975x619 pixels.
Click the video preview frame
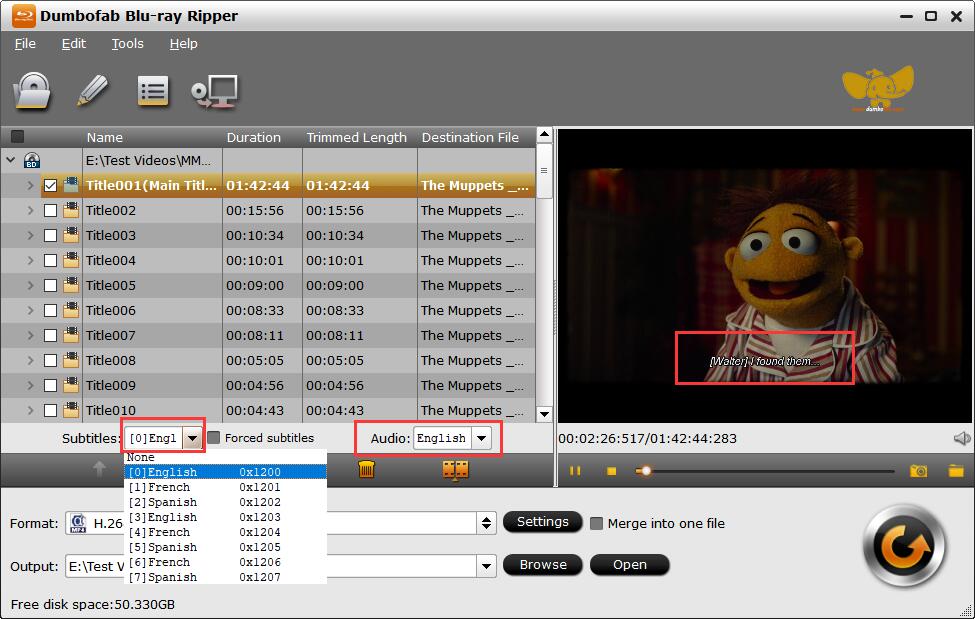click(x=765, y=276)
